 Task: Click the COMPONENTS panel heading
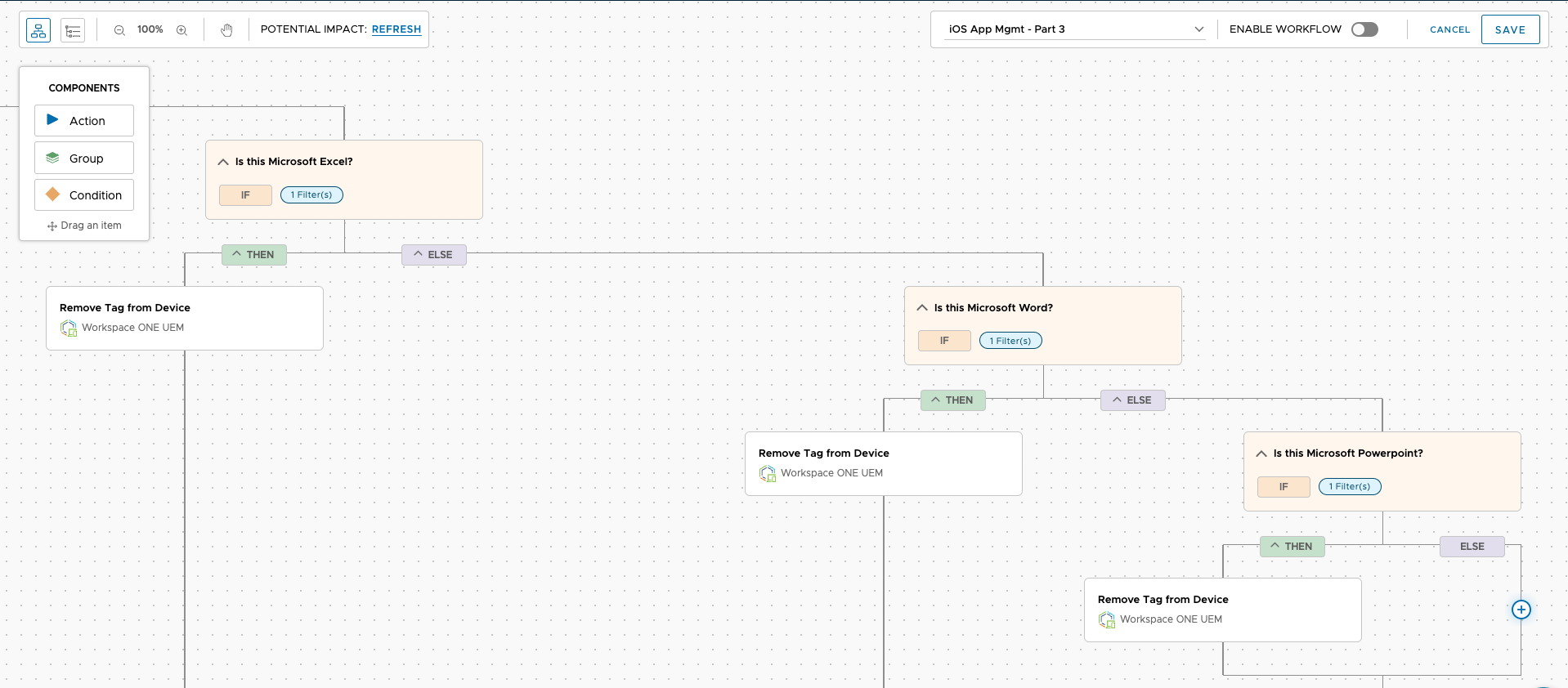tap(84, 88)
